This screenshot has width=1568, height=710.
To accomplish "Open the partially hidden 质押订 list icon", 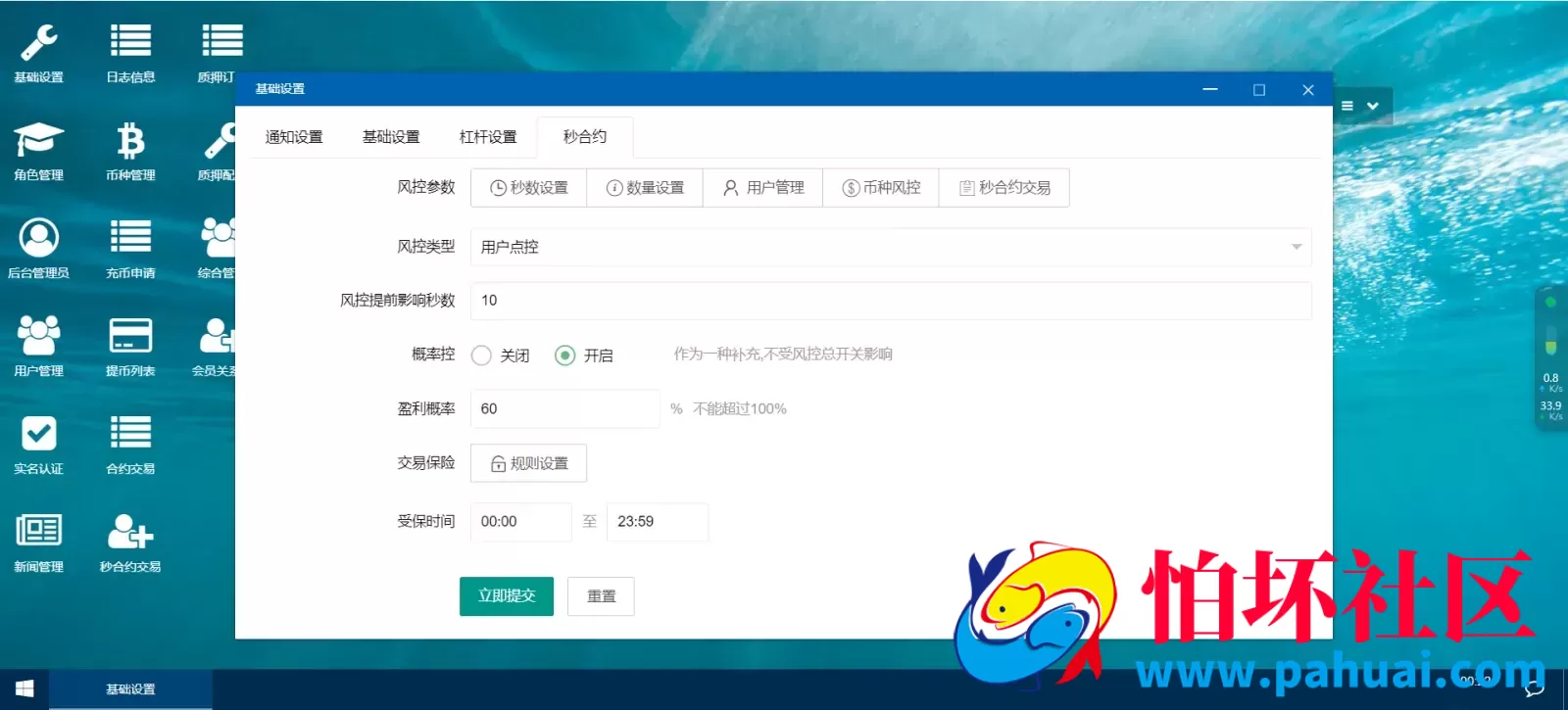I will 217,54.
